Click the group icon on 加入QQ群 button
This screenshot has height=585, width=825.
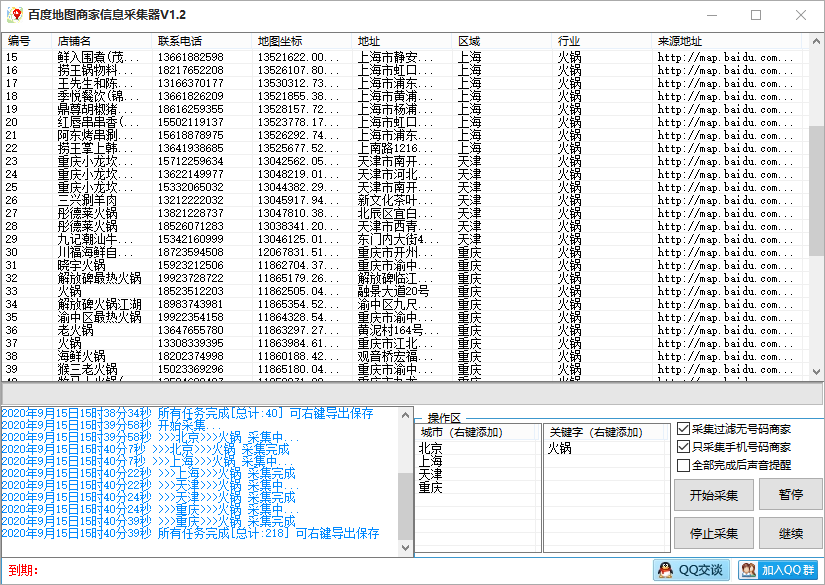pyautogui.click(x=749, y=570)
